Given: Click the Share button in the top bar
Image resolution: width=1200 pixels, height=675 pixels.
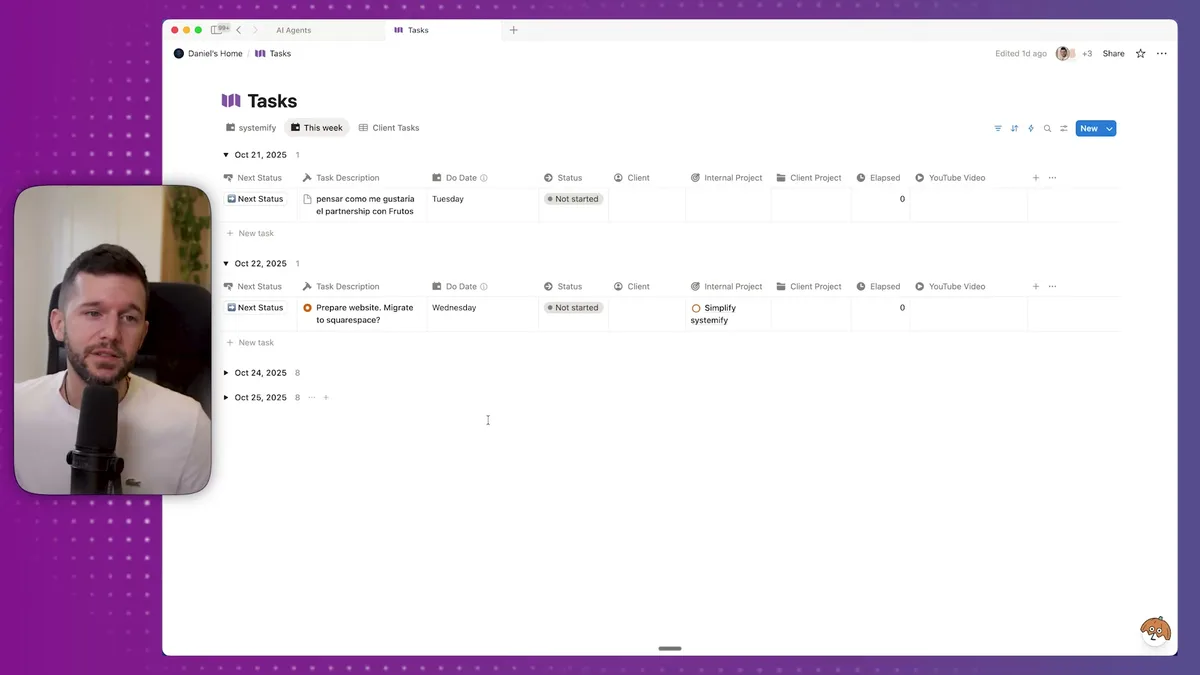Looking at the screenshot, I should [1112, 53].
